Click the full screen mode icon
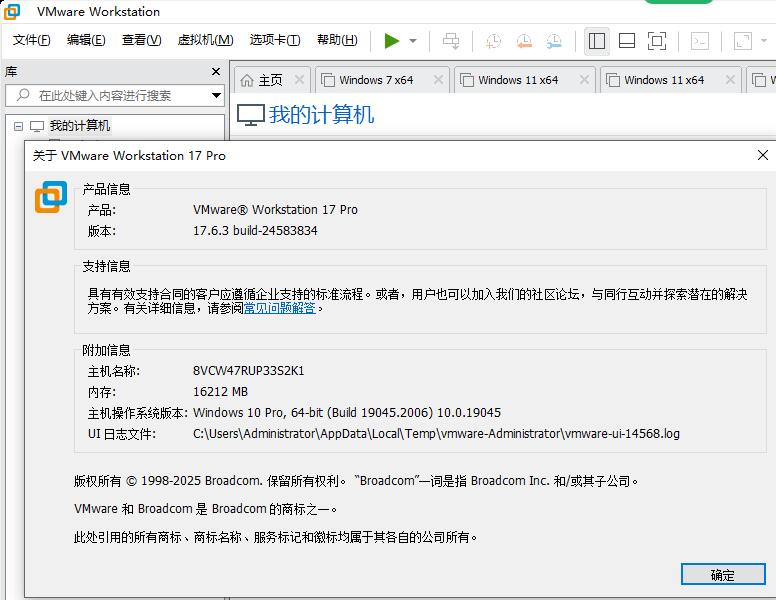 [657, 41]
